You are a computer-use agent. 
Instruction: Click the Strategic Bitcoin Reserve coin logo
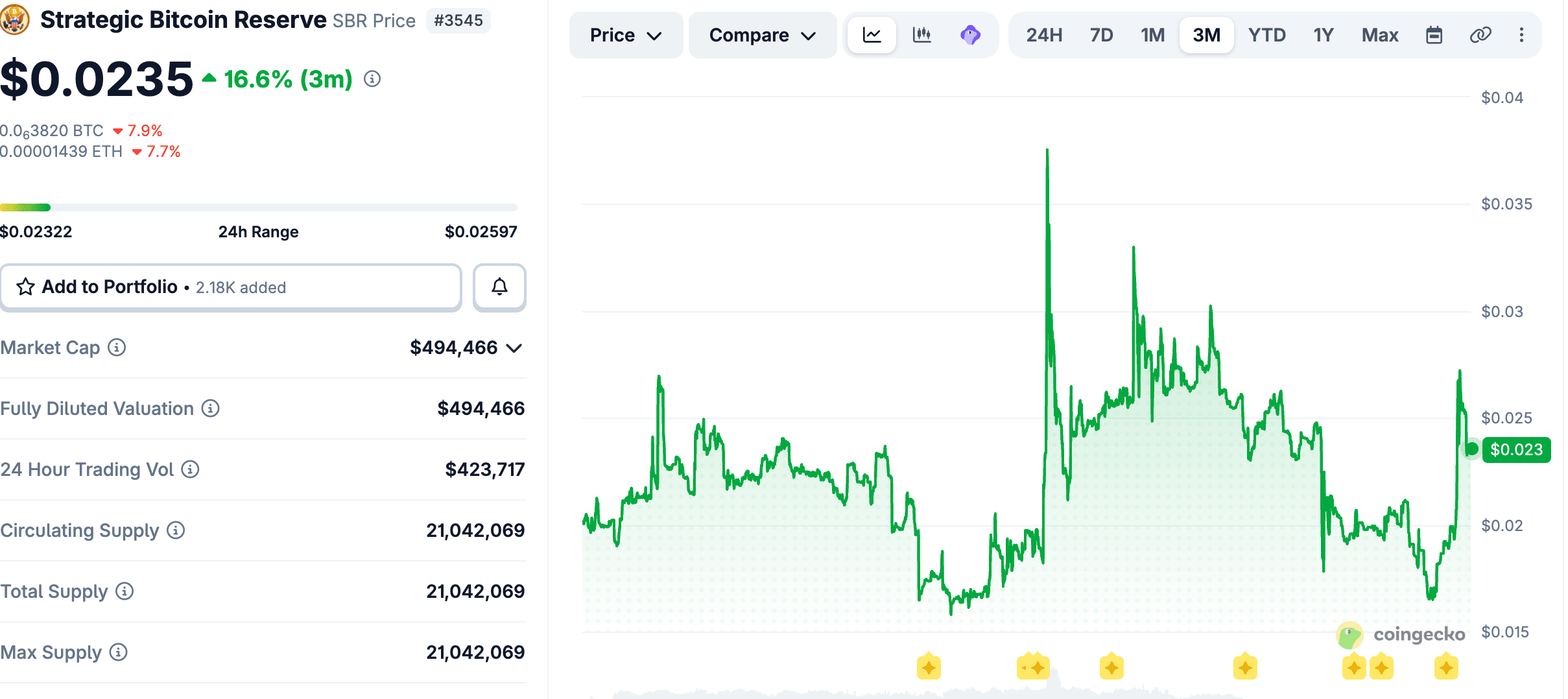[x=14, y=20]
